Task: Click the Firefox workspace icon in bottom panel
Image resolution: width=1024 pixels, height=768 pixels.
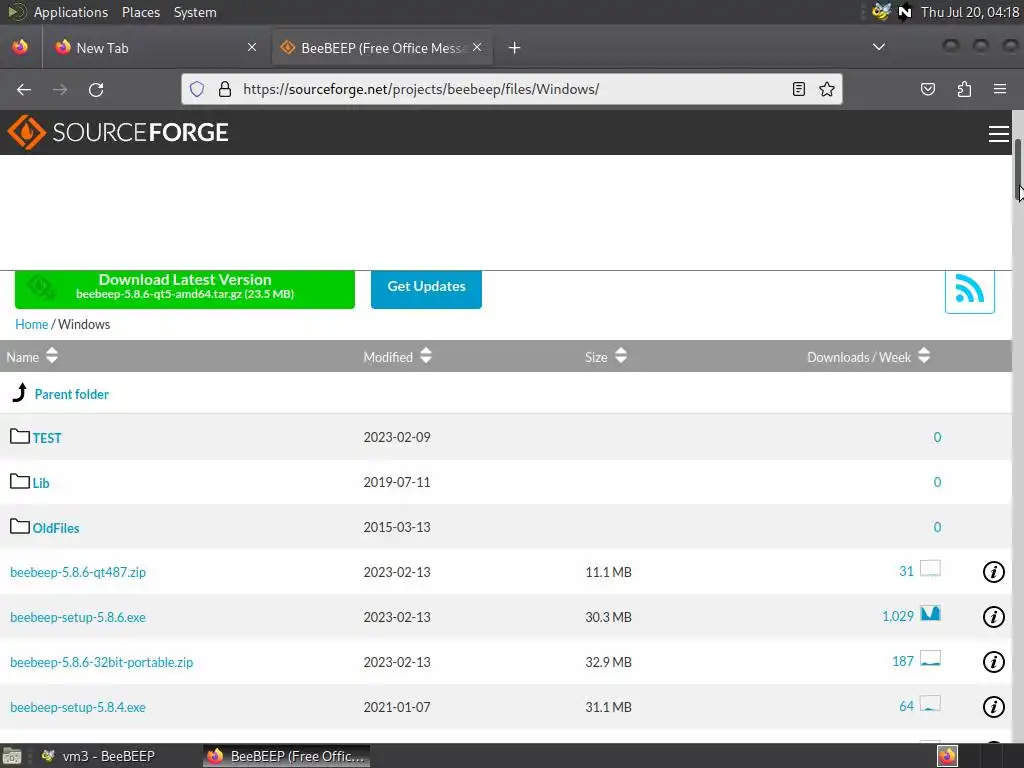Action: [x=947, y=756]
